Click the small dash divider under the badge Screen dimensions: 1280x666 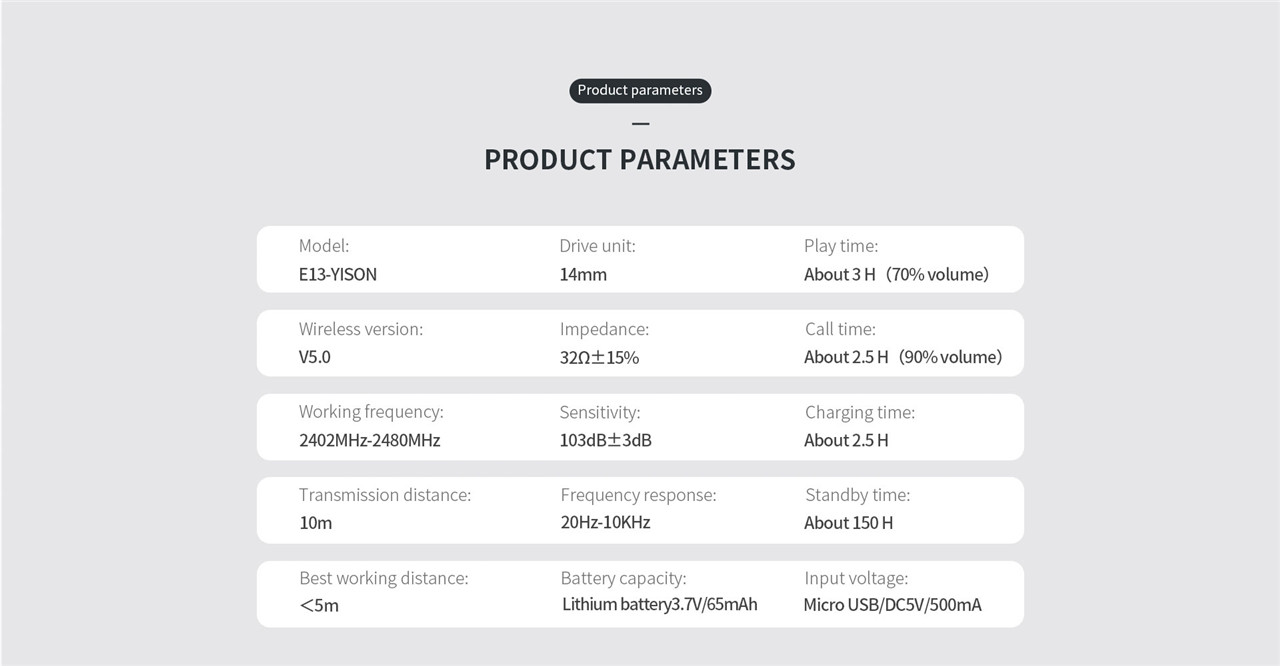pos(641,124)
